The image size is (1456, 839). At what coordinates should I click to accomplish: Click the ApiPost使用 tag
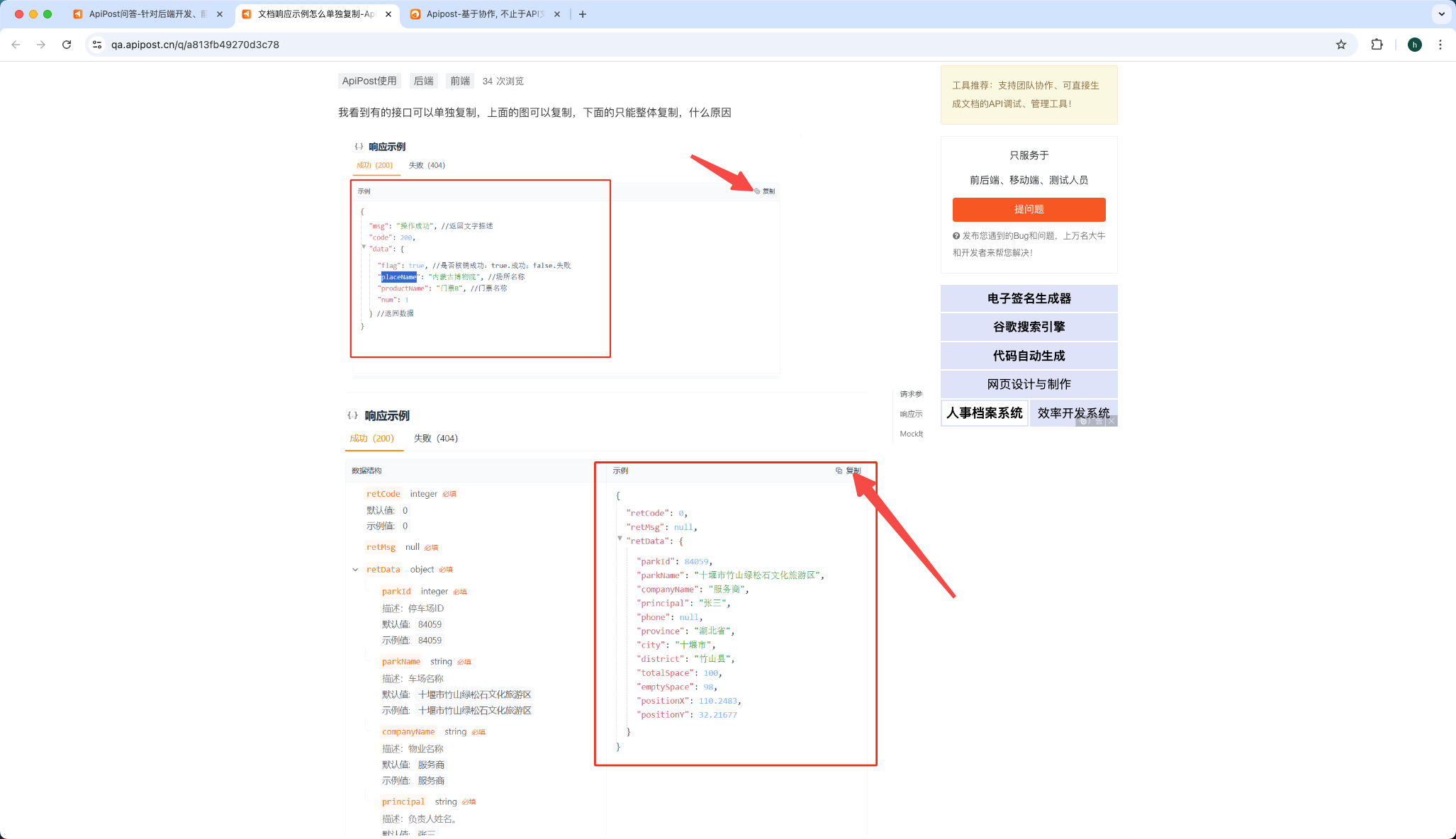[369, 81]
